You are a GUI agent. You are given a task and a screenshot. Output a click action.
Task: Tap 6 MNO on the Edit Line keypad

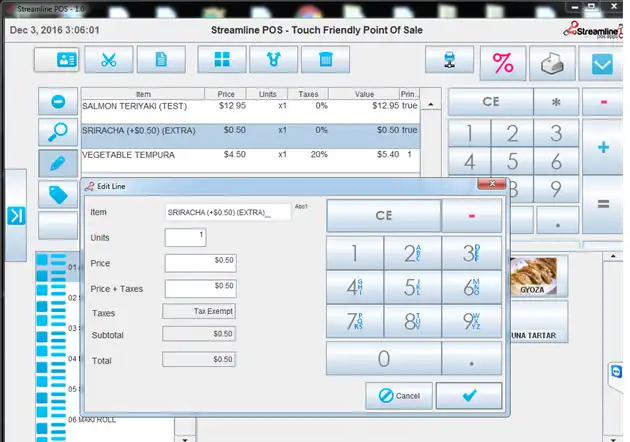pyautogui.click(x=472, y=287)
